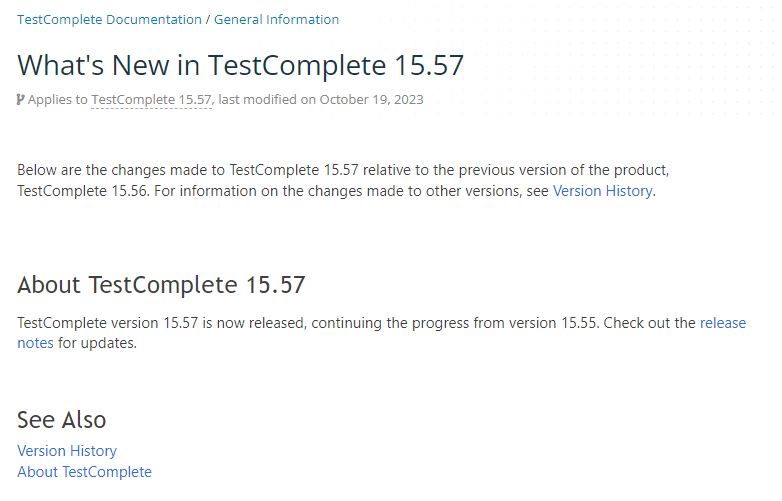The height and width of the screenshot is (501, 782).
Task: Click the About TestComplete 15.57 section heading
Action: click(x=161, y=285)
